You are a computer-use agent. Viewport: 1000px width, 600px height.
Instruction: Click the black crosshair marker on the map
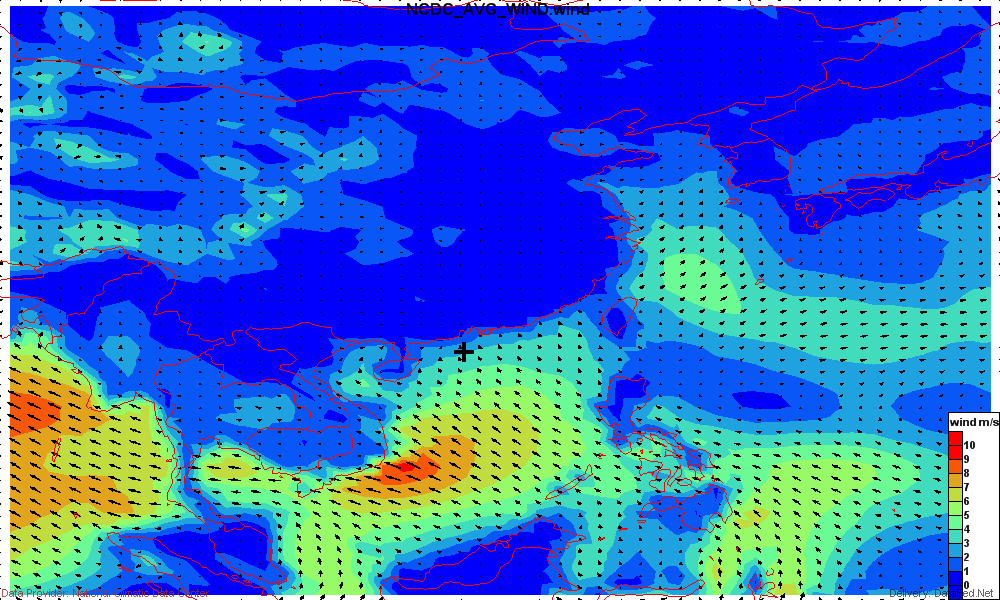(x=463, y=352)
